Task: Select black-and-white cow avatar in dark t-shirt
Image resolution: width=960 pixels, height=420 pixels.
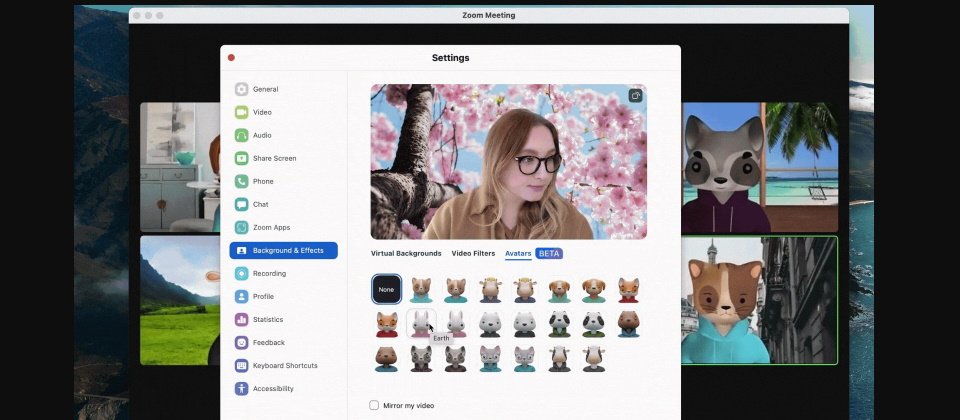Action: (x=594, y=359)
